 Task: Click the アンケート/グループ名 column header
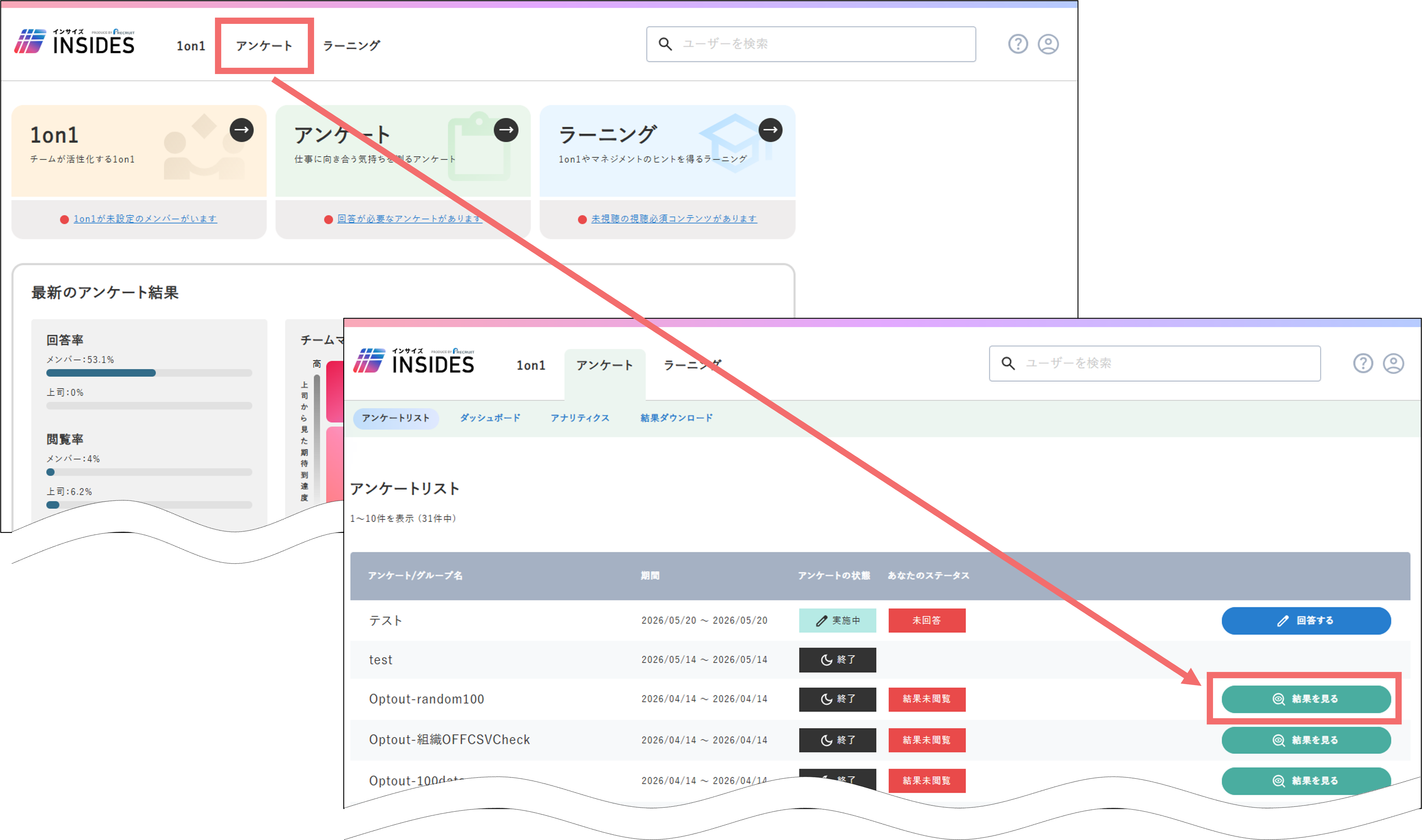click(x=415, y=576)
